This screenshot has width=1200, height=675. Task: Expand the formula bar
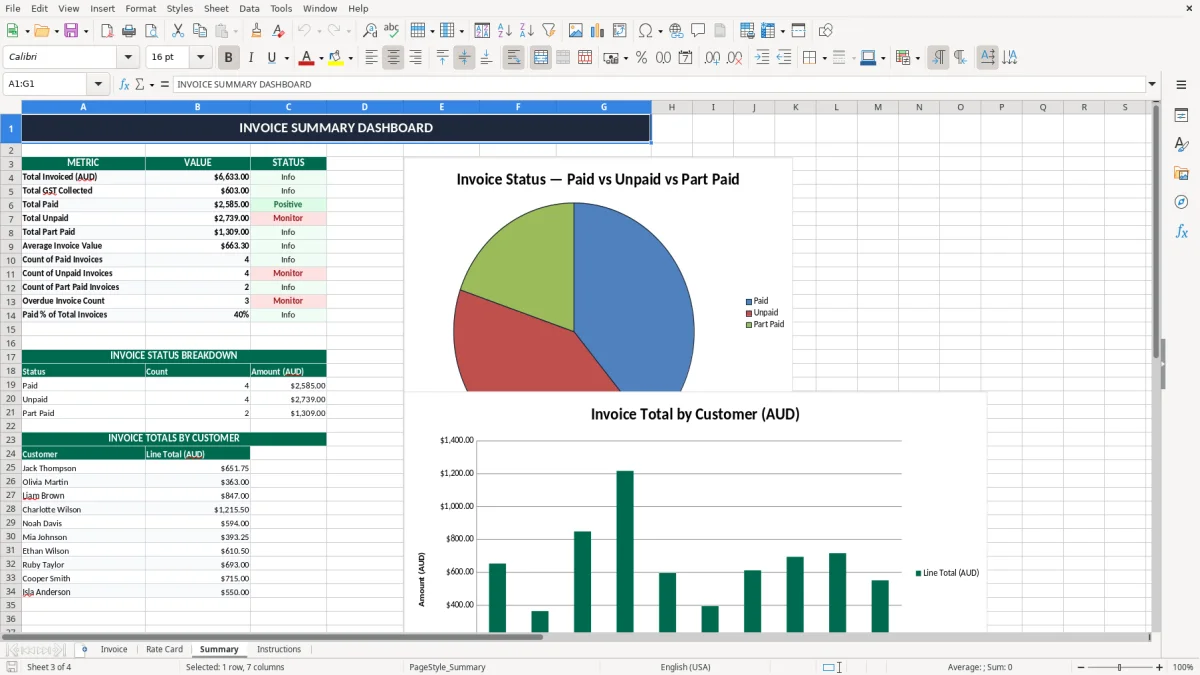pyautogui.click(x=1153, y=84)
